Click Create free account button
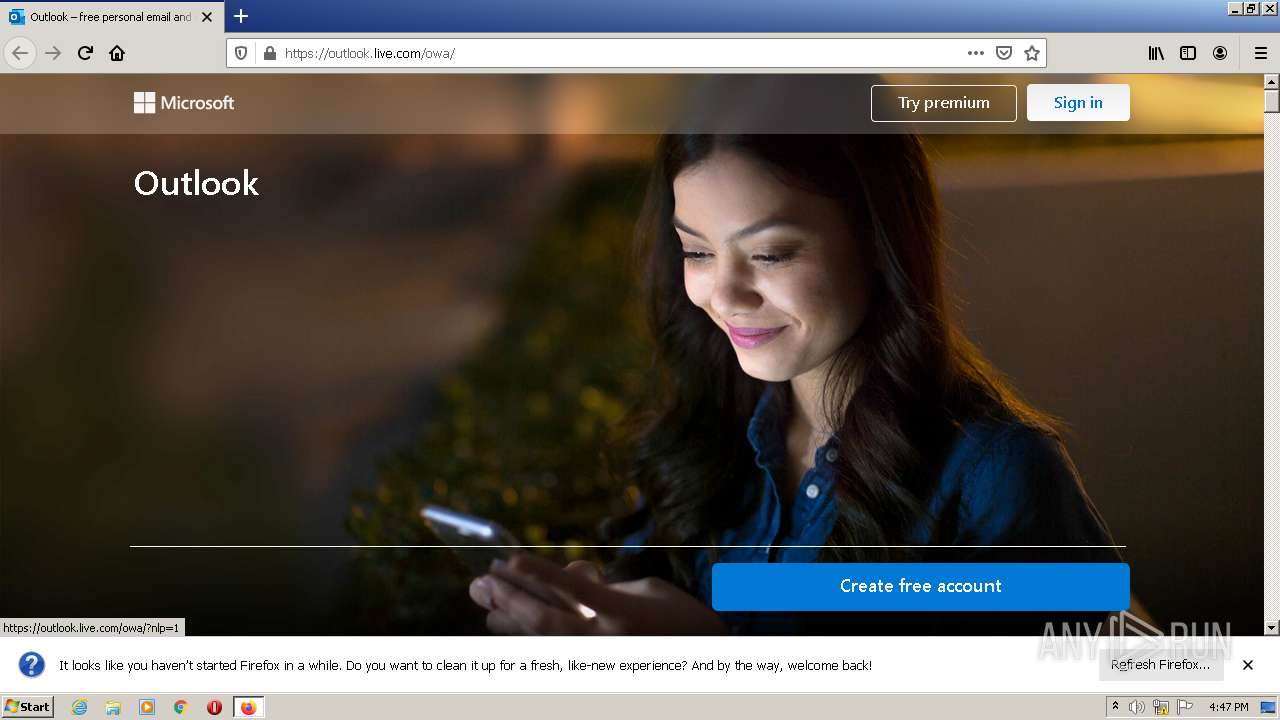 point(921,587)
